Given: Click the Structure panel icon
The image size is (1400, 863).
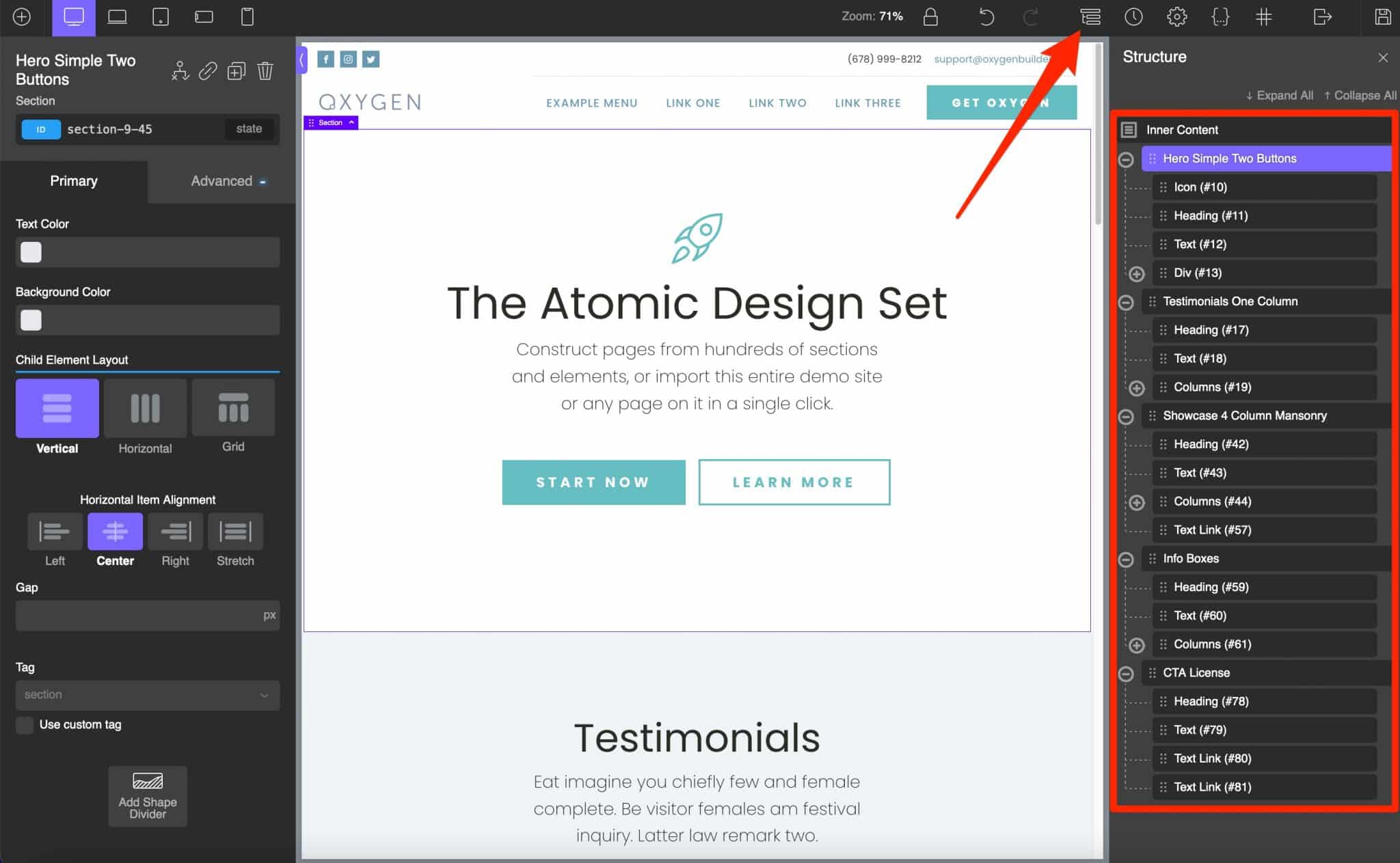Looking at the screenshot, I should tap(1090, 17).
